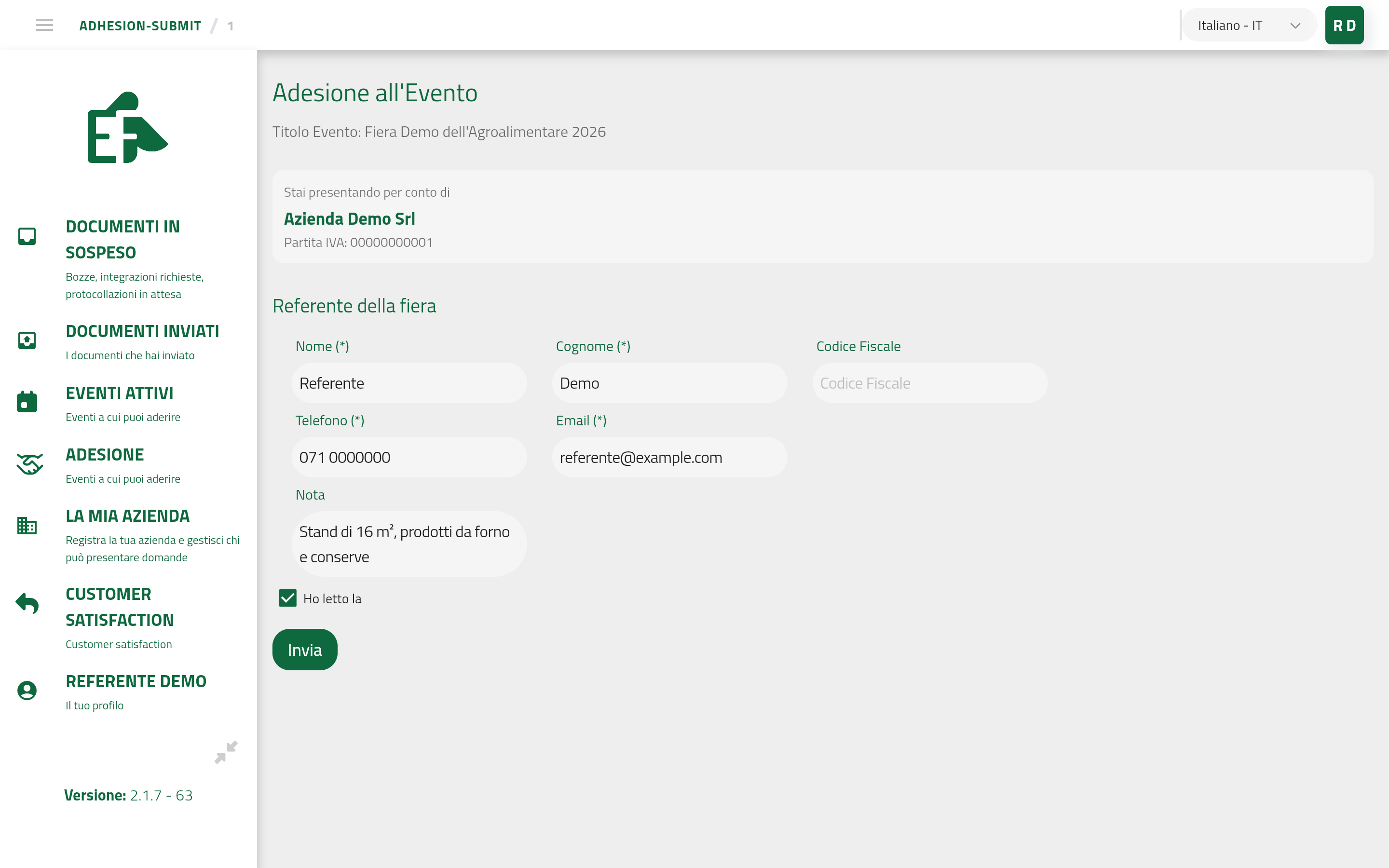Click the Email field with referente@example.com
1389x868 pixels.
pyautogui.click(x=669, y=458)
